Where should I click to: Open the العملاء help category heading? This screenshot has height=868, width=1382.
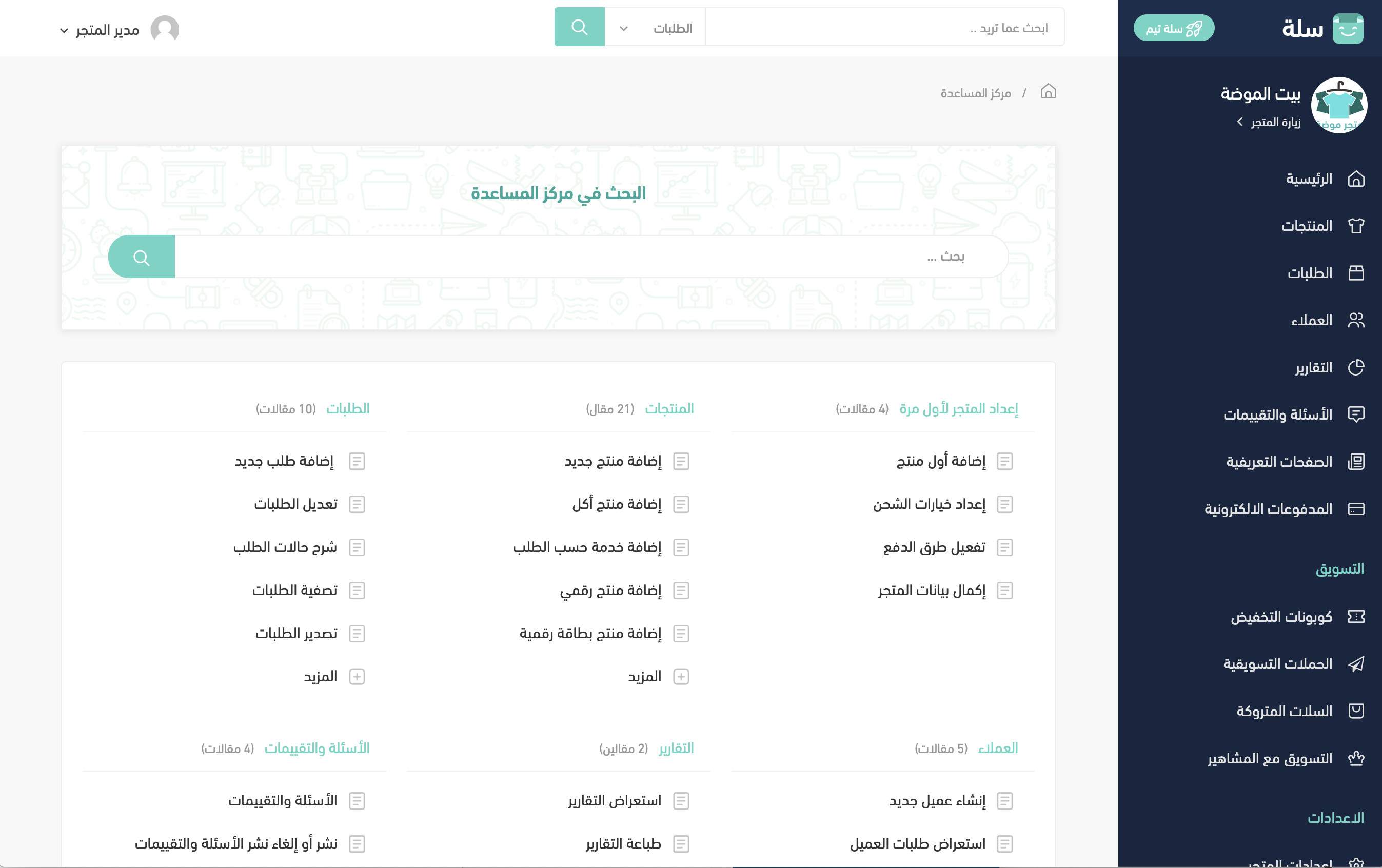[x=998, y=748]
